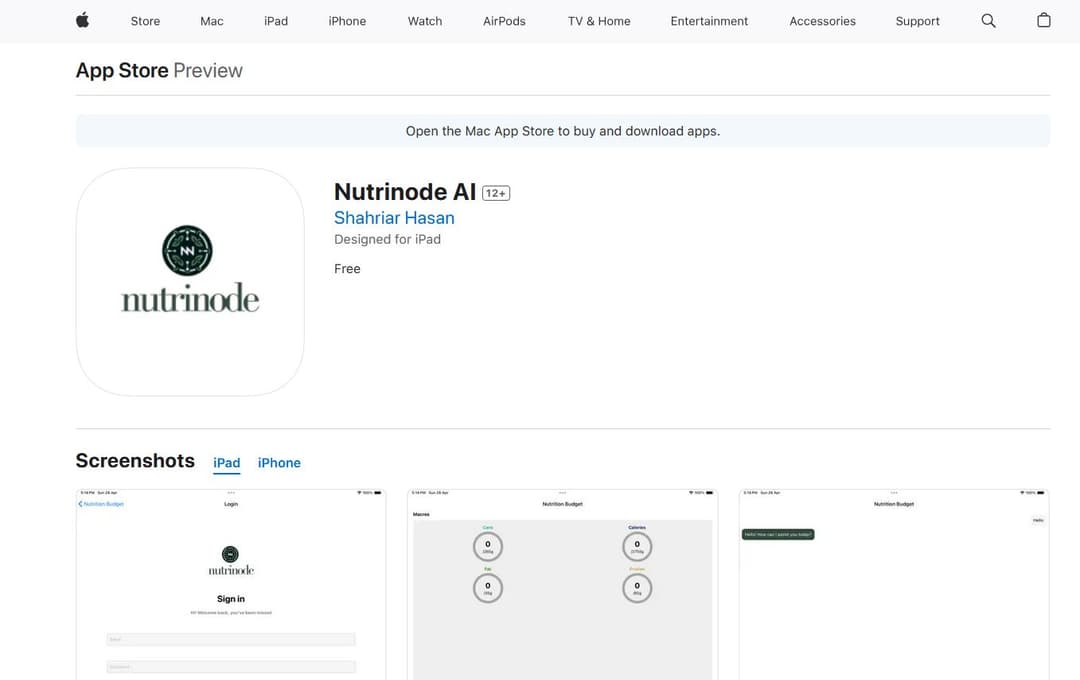Click the Nutrinode AI title text
The image size is (1080, 680).
click(x=405, y=192)
